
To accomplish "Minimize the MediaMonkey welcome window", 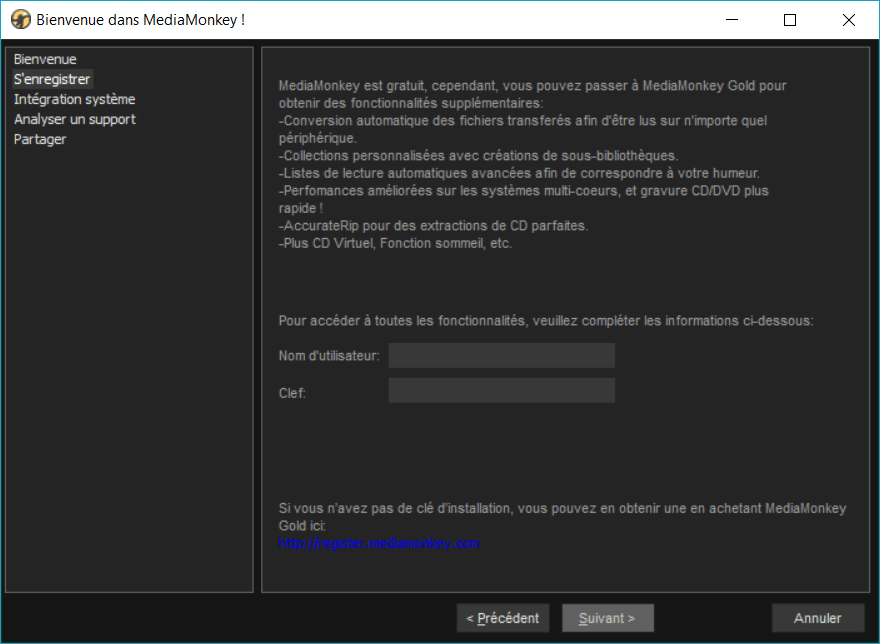I will pos(732,20).
